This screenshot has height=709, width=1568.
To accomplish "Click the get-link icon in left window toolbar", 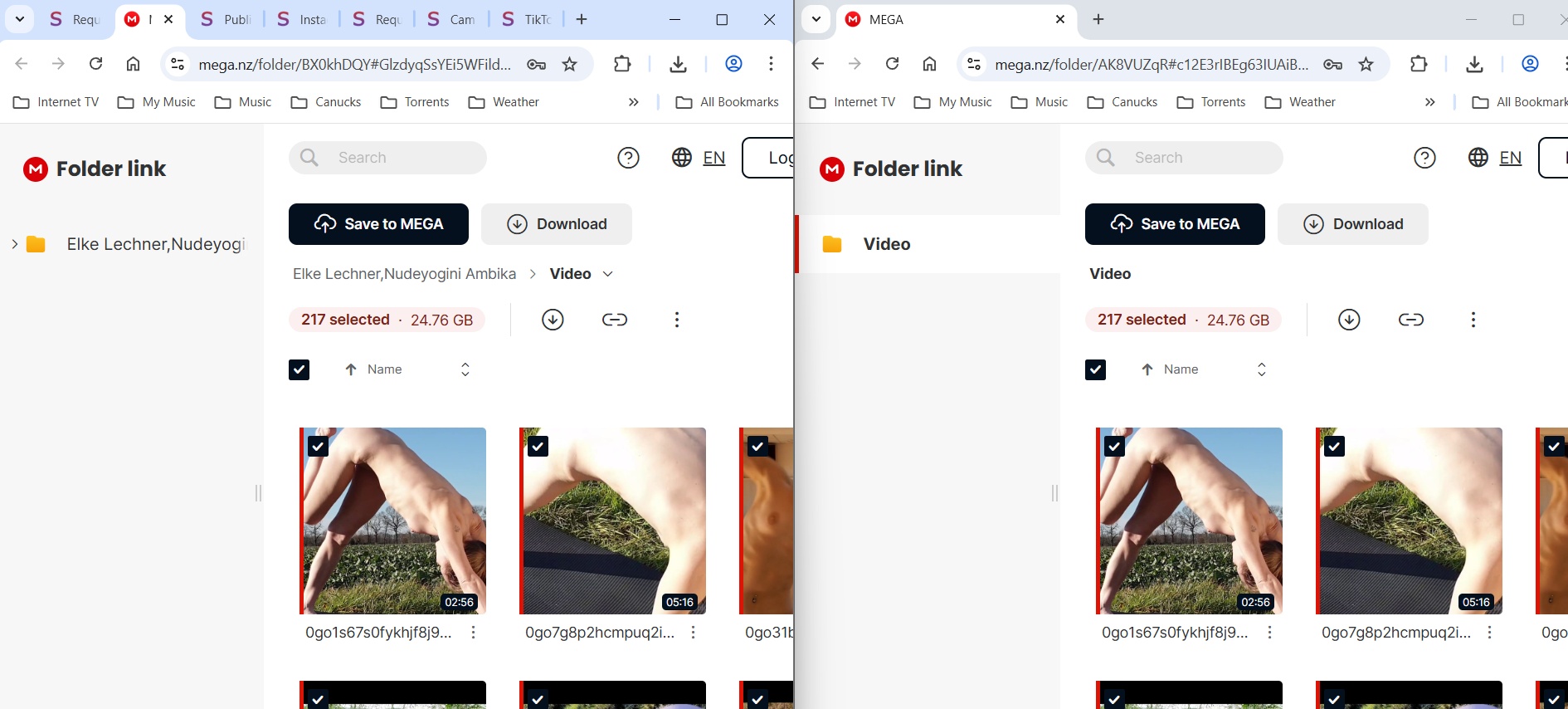I will (x=614, y=320).
